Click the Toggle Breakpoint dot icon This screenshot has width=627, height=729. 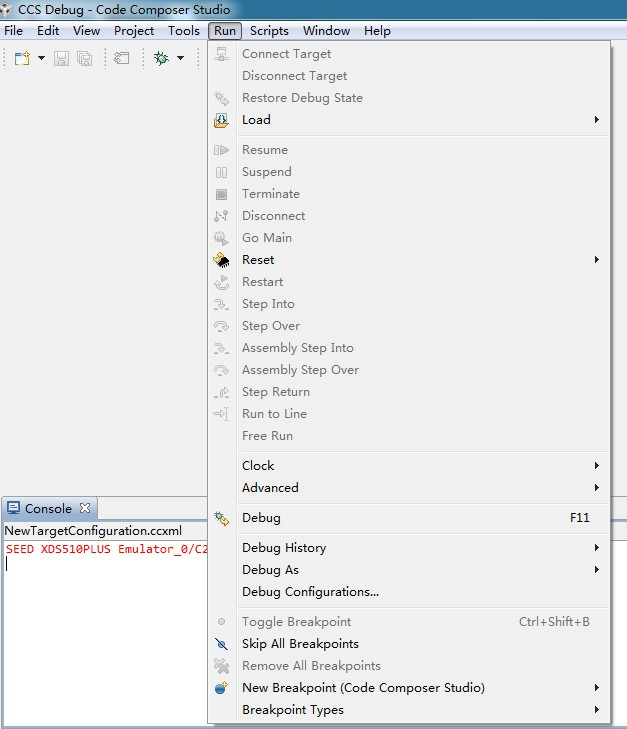coord(221,622)
